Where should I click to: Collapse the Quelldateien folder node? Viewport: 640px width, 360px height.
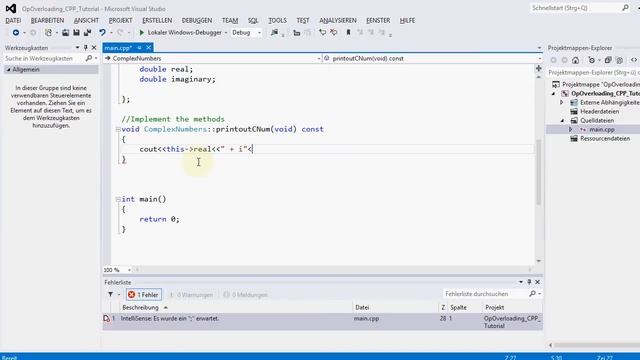(562, 120)
